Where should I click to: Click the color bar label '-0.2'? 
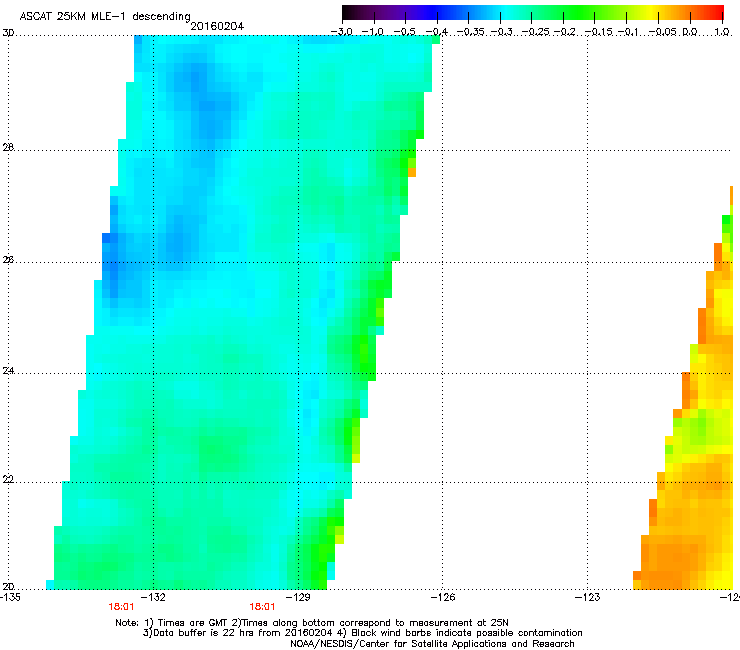[564, 32]
